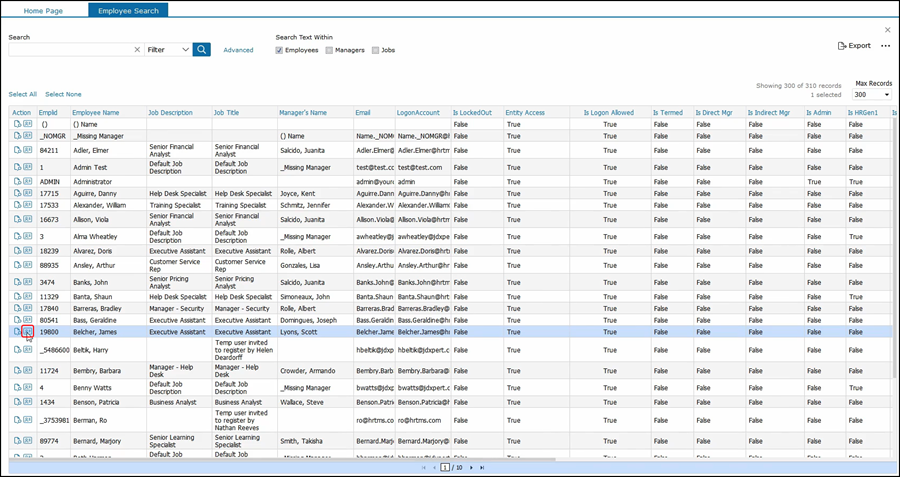This screenshot has width=900, height=477.
Task: Click document icon in Adler, Elmer row
Action: tap(17, 151)
